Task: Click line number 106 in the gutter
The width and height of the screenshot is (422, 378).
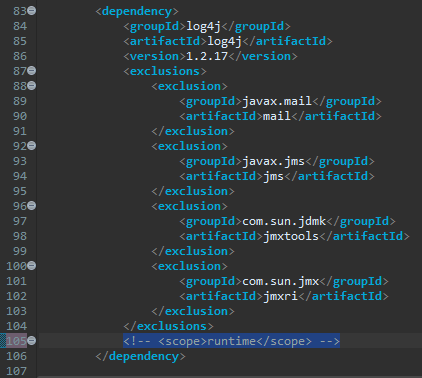Action: 17,356
